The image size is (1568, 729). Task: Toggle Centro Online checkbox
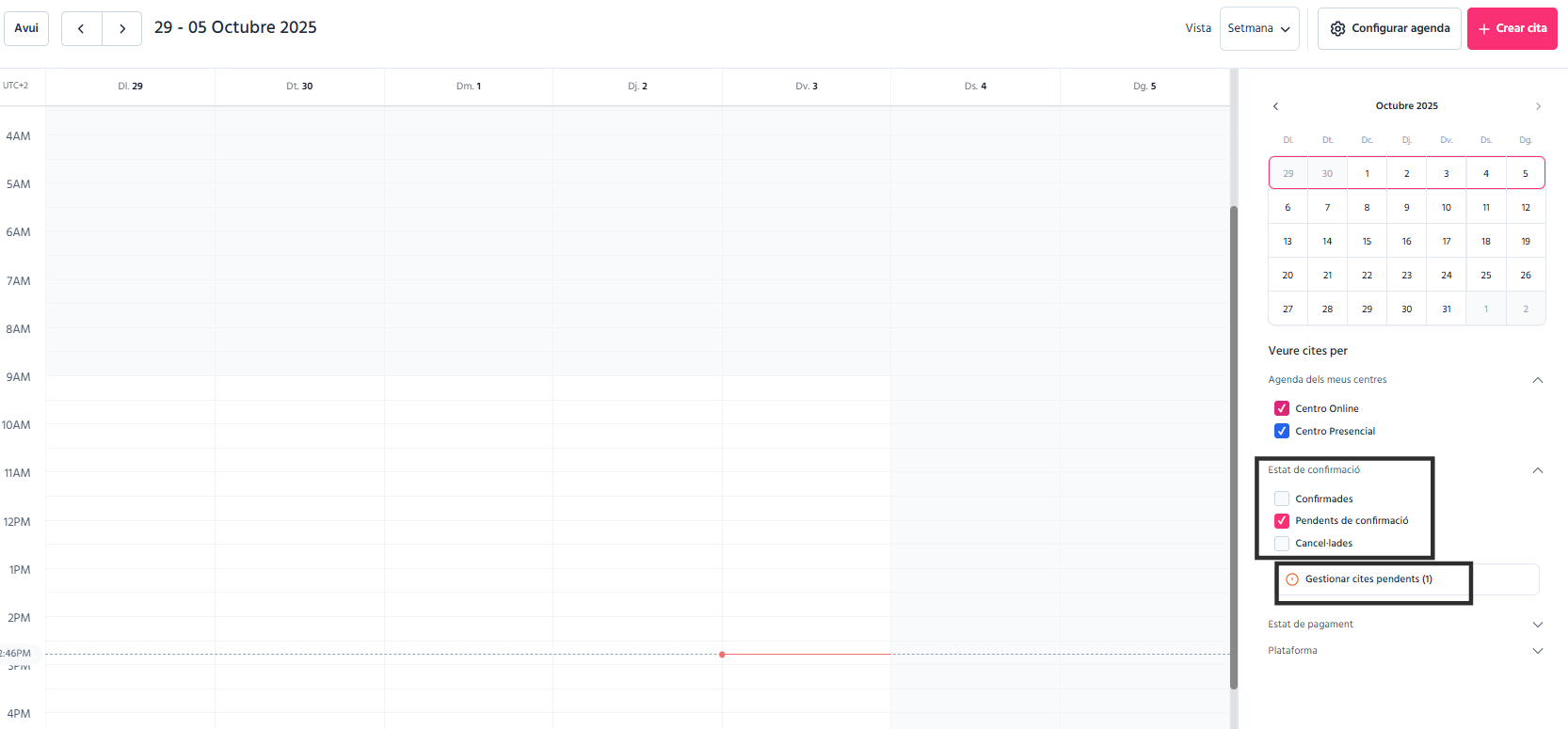1282,408
